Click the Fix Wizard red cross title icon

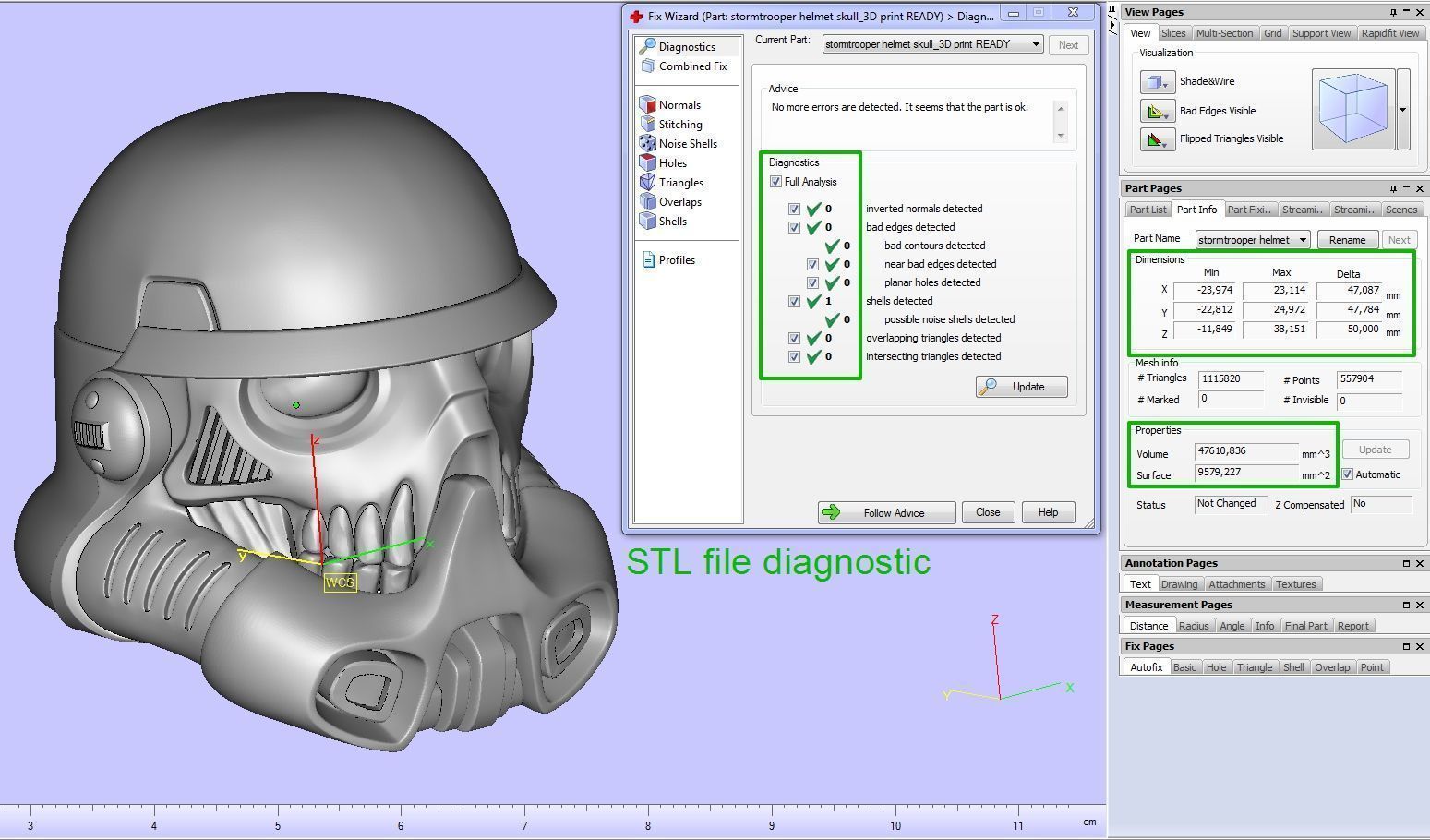pyautogui.click(x=636, y=16)
